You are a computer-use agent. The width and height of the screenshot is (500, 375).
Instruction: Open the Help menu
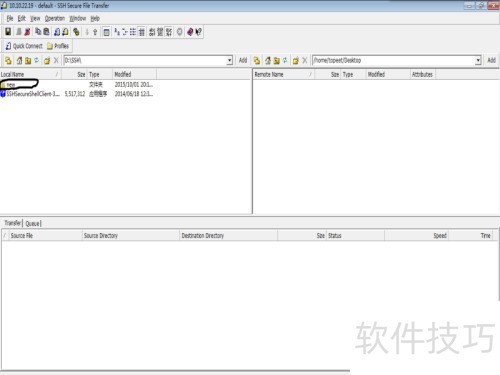click(95, 18)
